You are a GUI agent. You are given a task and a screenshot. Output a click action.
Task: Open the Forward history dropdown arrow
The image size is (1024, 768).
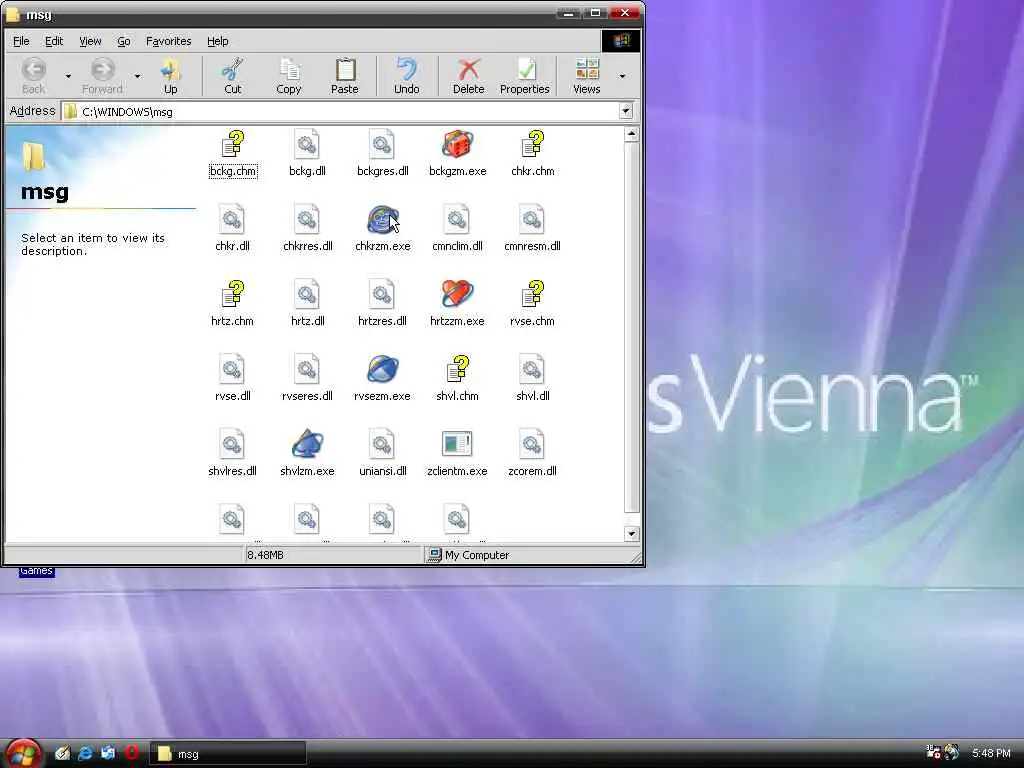click(x=137, y=76)
